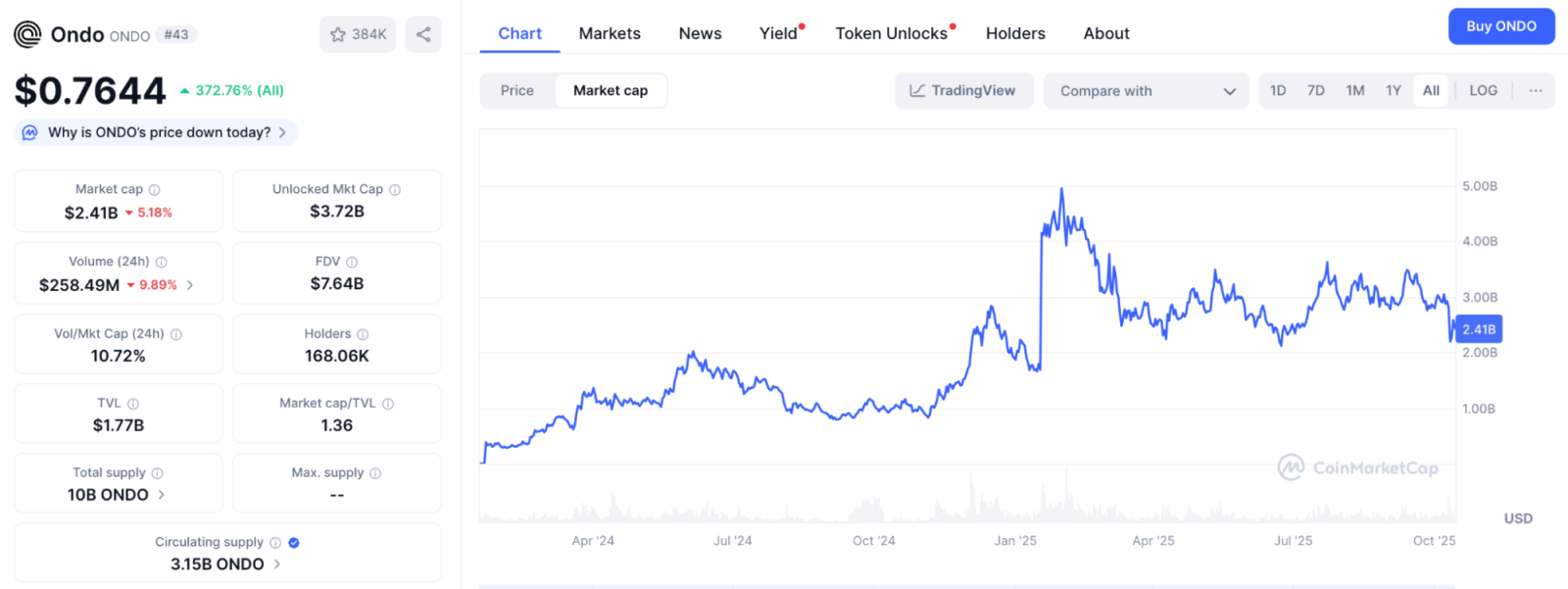Click the Market cap info icon
Screen dimensions: 1568x589
pos(155,190)
